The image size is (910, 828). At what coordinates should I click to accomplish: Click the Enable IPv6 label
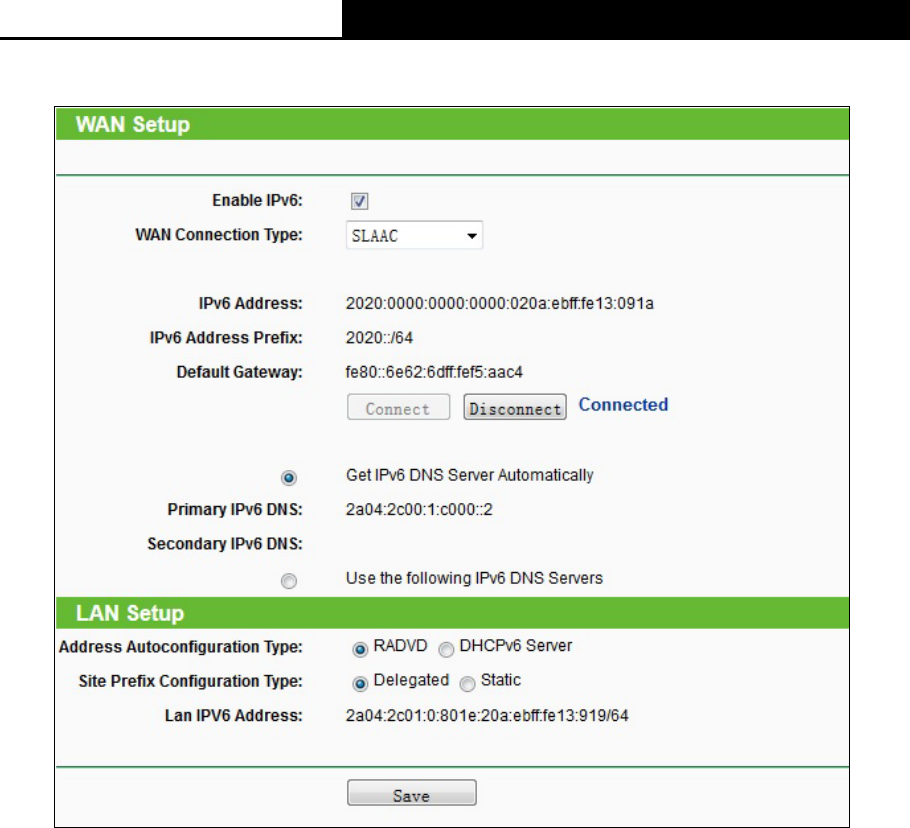point(257,200)
